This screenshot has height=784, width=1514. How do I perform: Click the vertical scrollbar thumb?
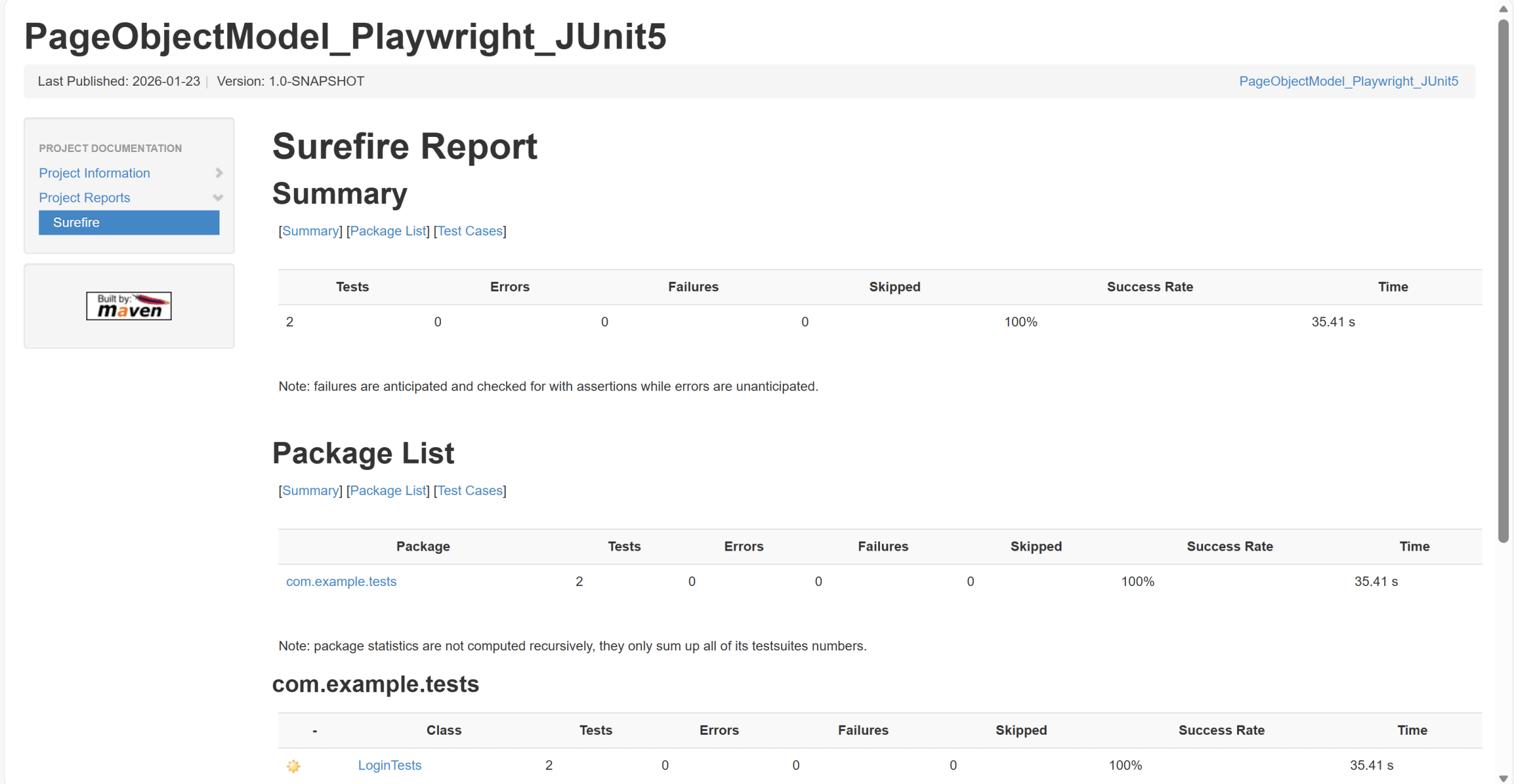1504,281
